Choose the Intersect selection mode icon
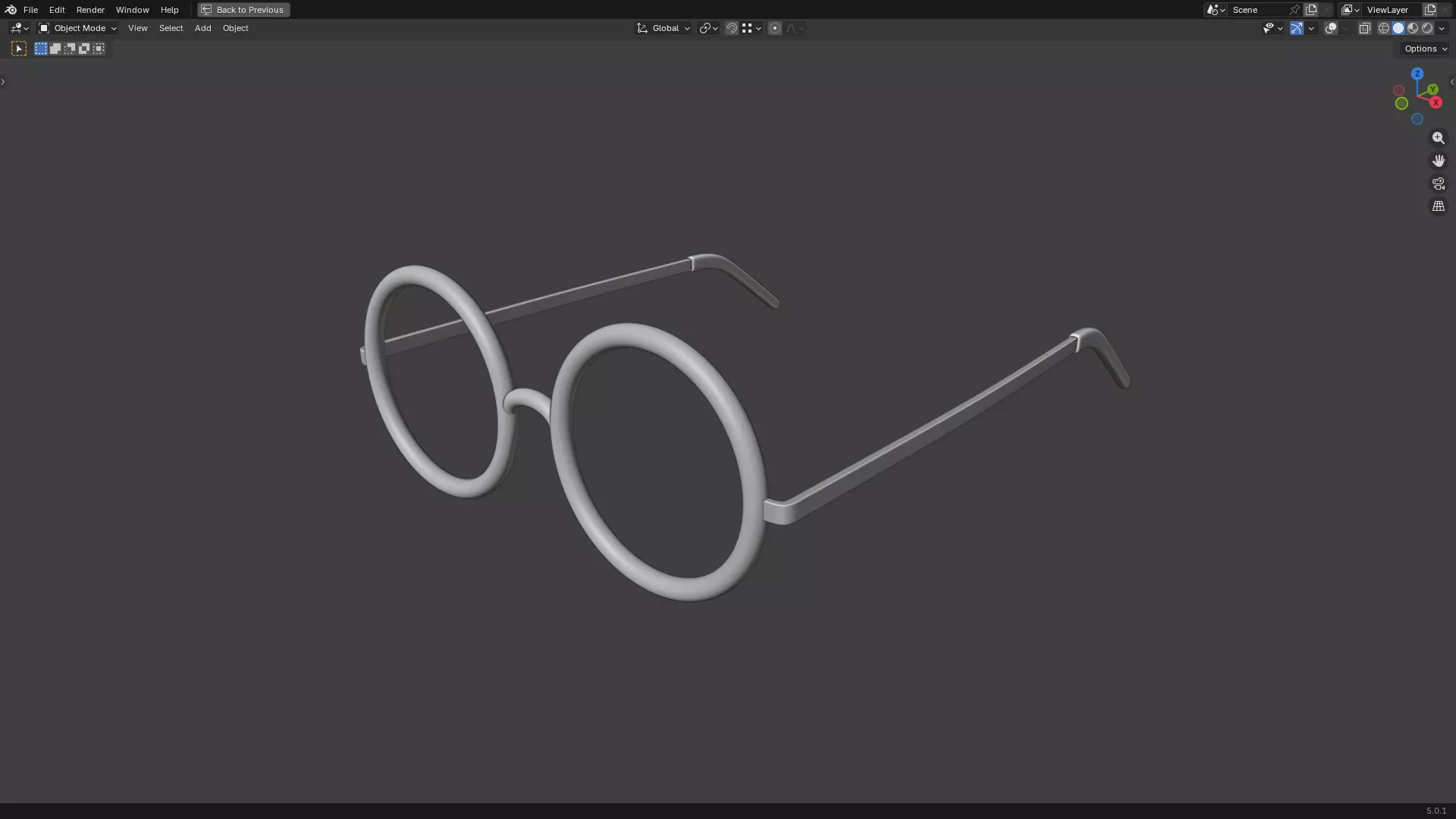1456x819 pixels. 99,49
